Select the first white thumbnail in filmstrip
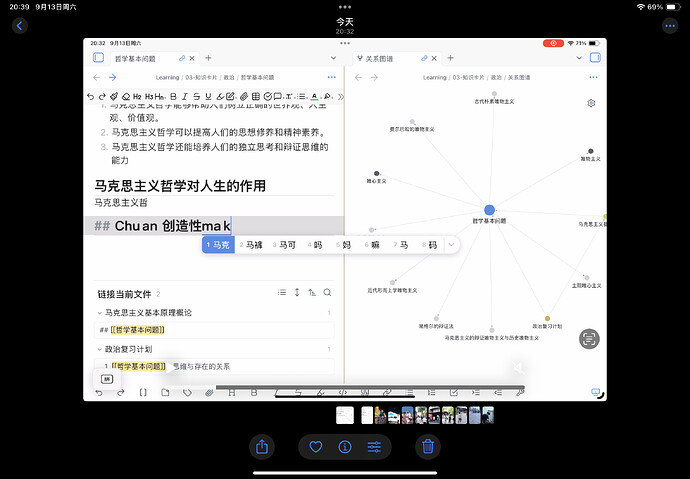Image resolution: width=690 pixels, height=479 pixels. click(345, 415)
